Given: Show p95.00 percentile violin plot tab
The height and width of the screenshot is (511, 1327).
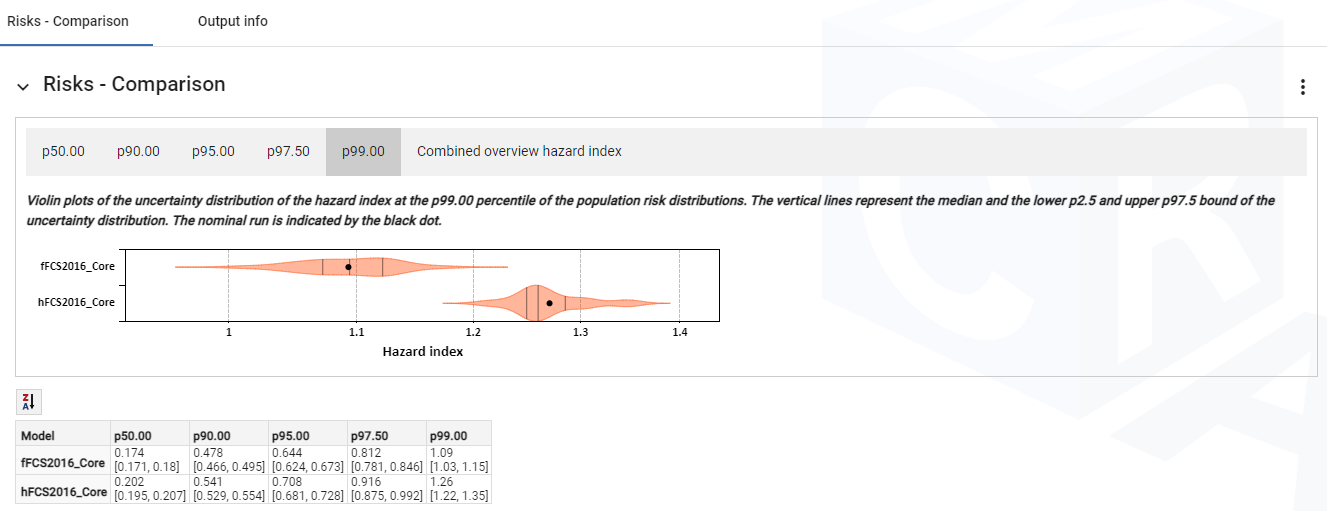Looking at the screenshot, I should [213, 152].
